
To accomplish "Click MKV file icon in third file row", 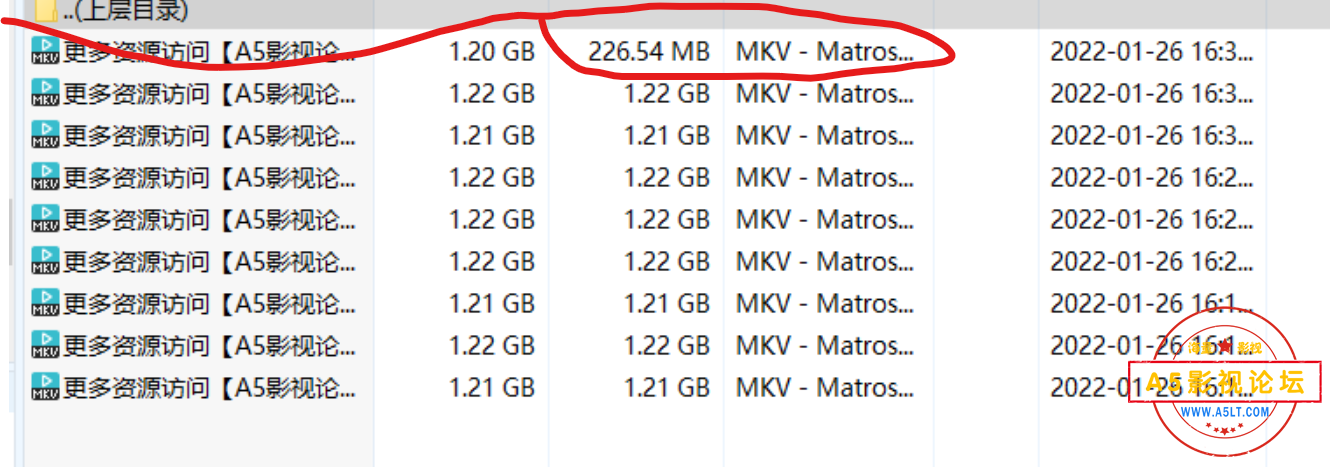I will [x=45, y=136].
